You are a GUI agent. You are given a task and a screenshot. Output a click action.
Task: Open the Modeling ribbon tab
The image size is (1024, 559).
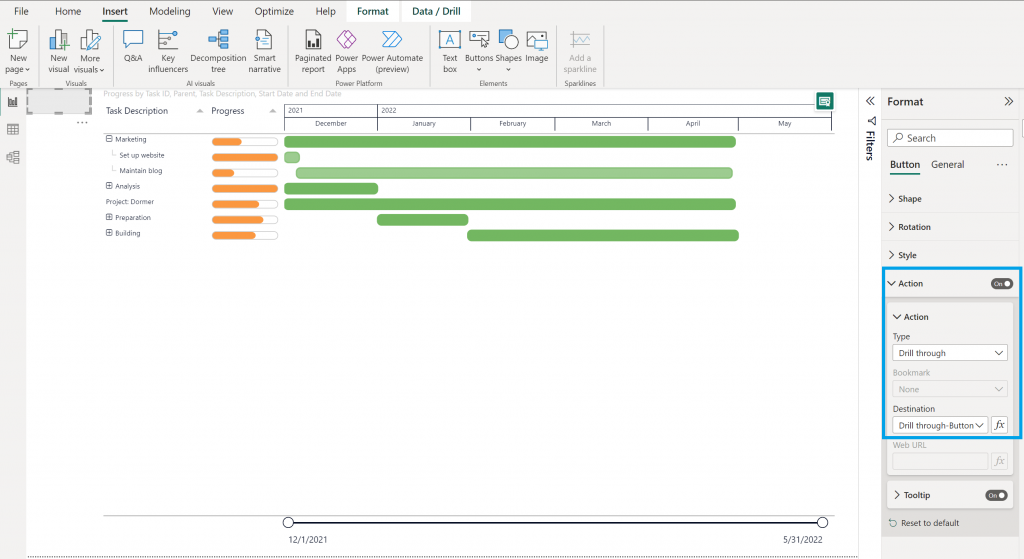(x=170, y=11)
